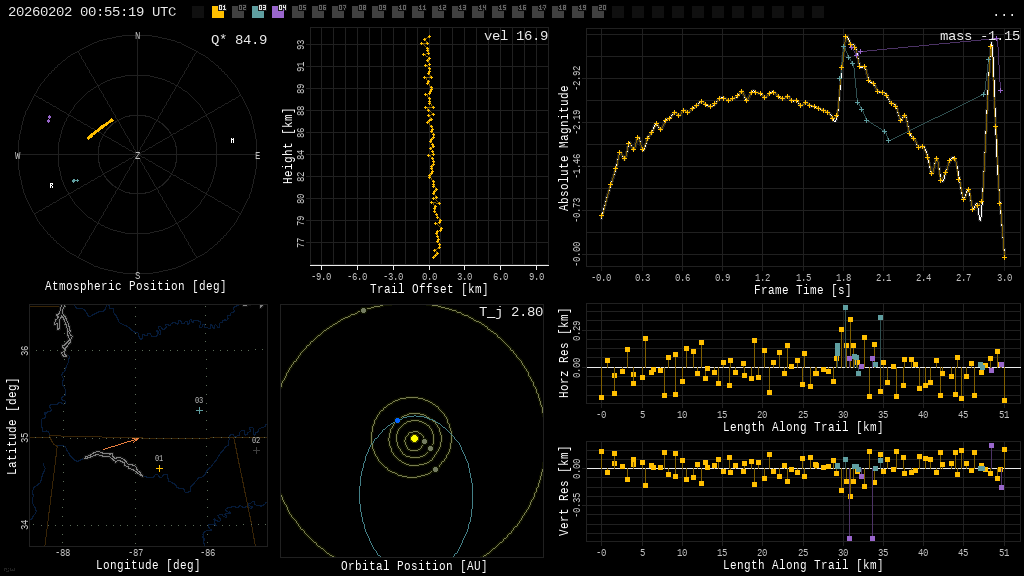Click the T_j 2.80 value
Image resolution: width=1024 pixels, height=576 pixels.
point(510,312)
